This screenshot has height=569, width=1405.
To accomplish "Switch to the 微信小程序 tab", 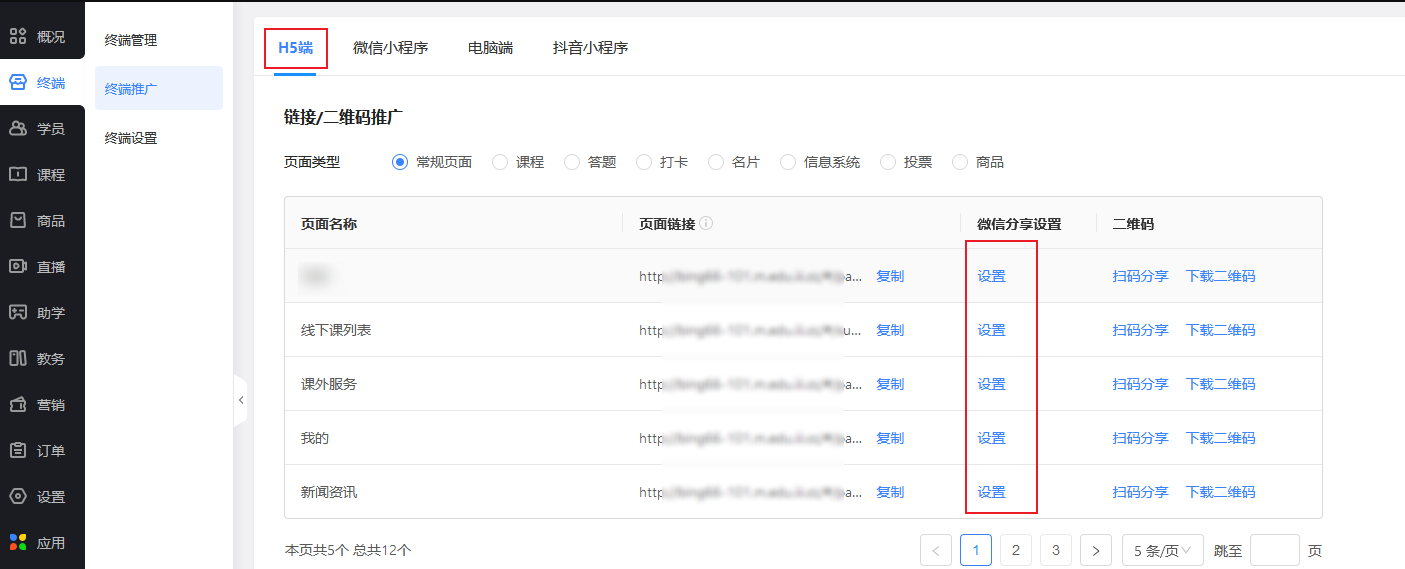I will (390, 48).
